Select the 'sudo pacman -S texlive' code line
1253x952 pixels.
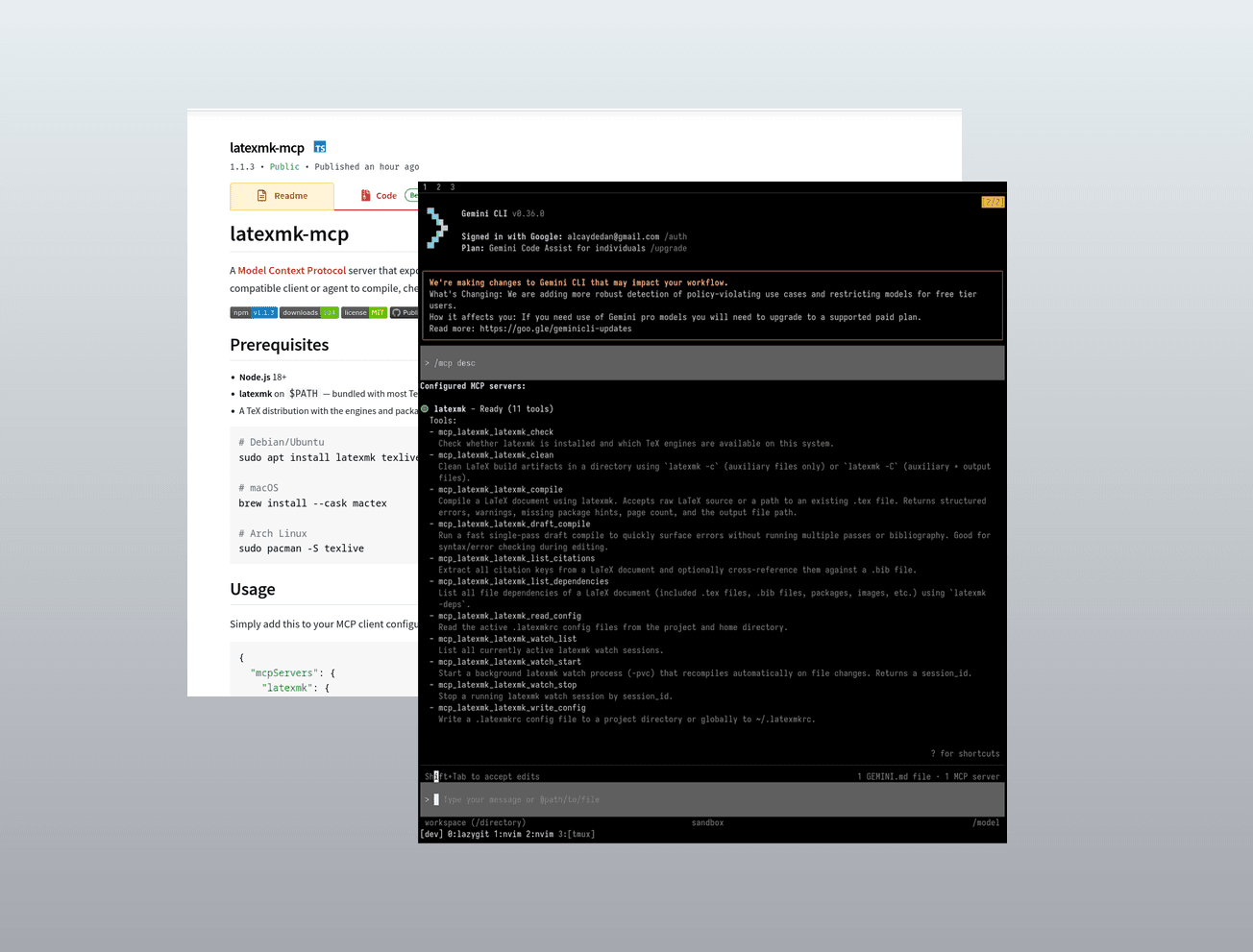[x=302, y=549]
